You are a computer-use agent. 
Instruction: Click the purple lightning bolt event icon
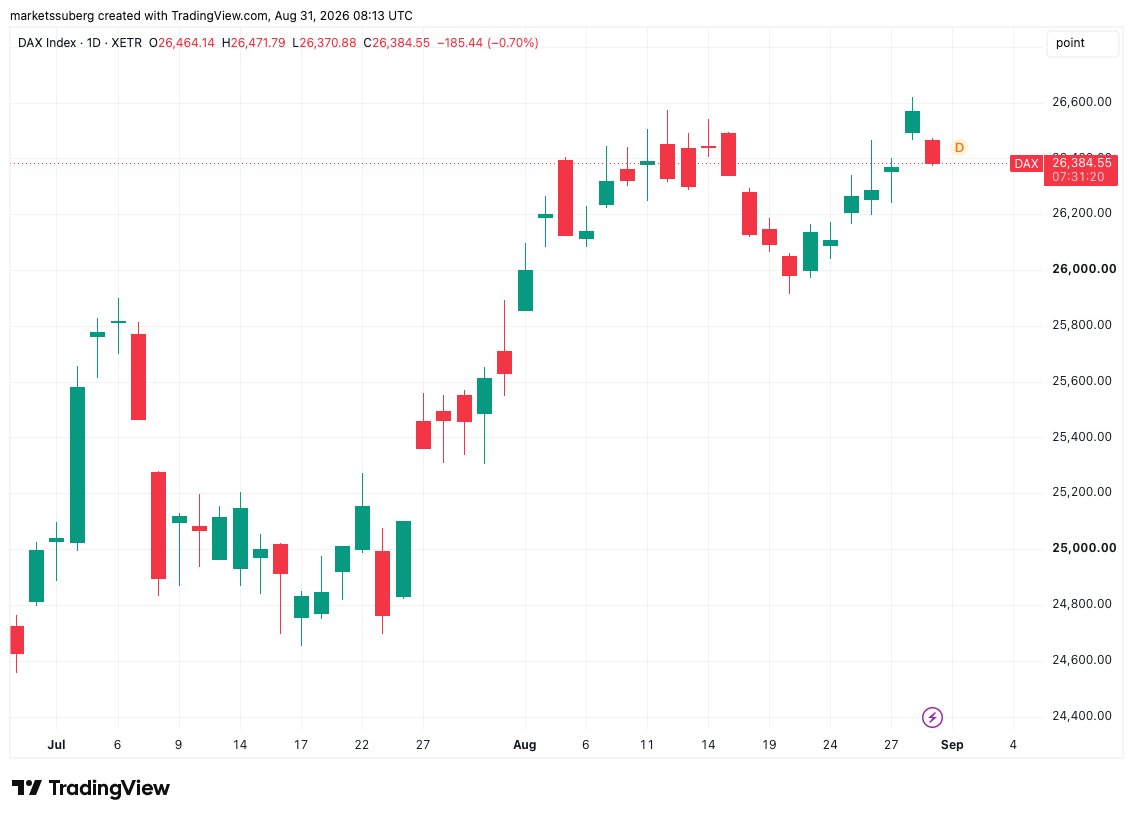(x=932, y=717)
